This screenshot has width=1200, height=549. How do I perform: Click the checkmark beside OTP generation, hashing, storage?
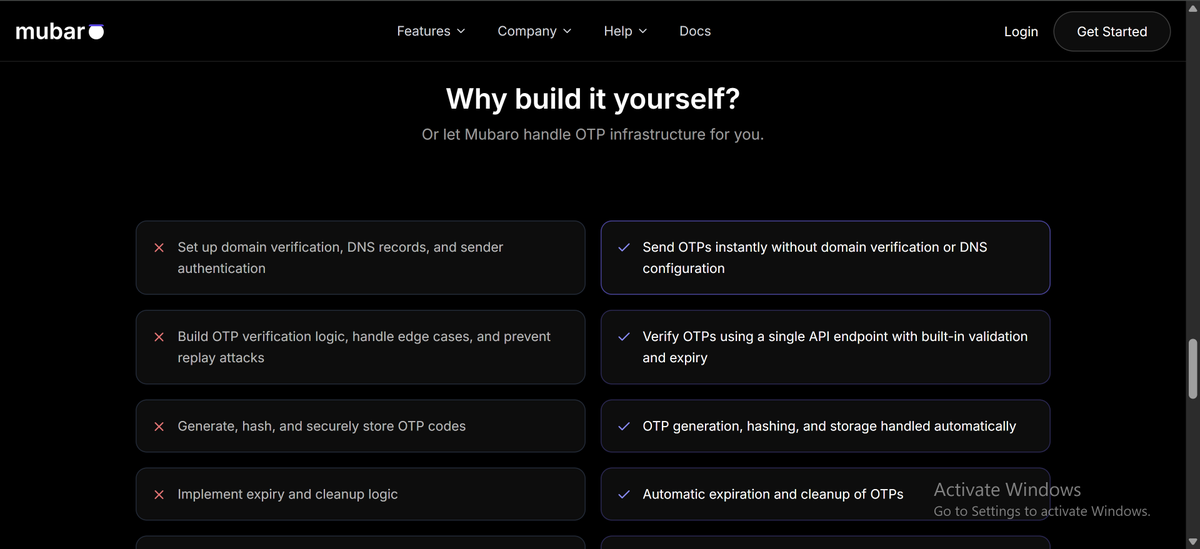click(x=624, y=426)
